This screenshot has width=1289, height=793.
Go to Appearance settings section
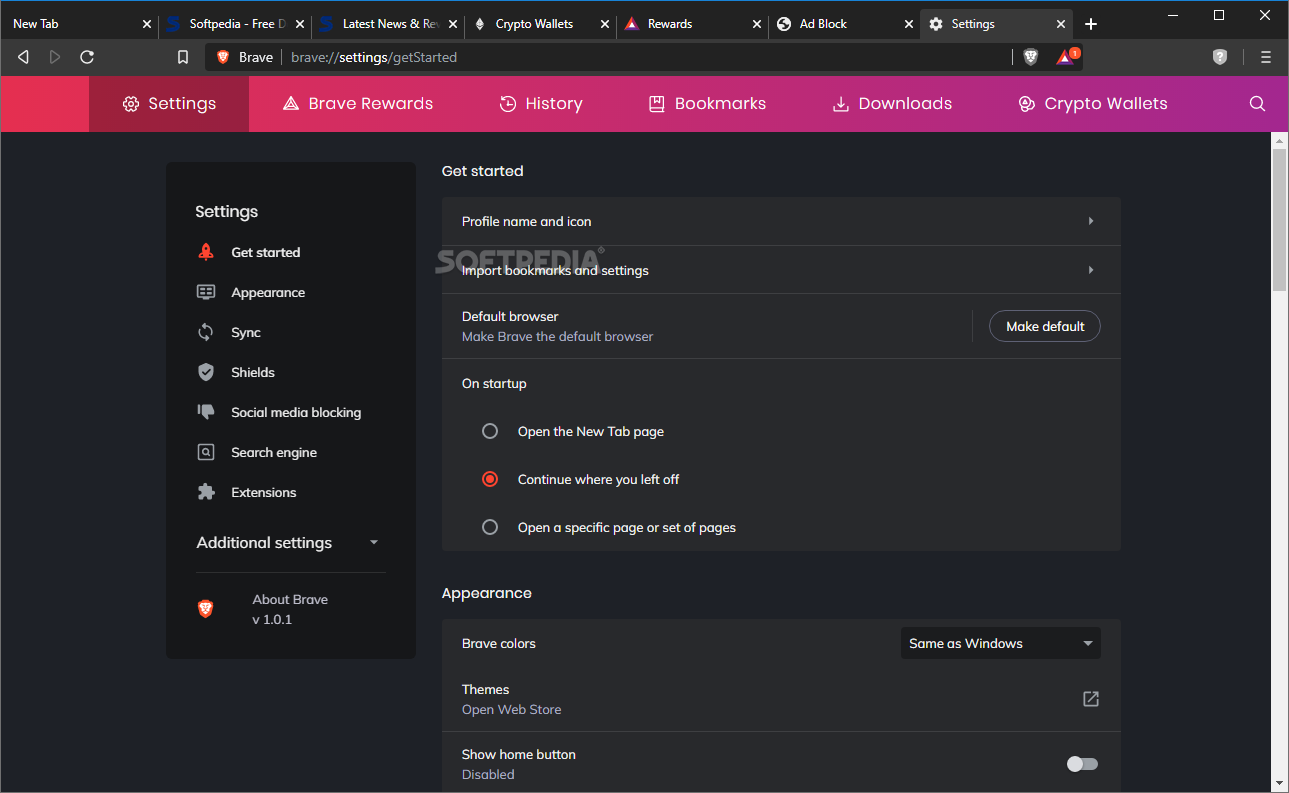pyautogui.click(x=268, y=292)
